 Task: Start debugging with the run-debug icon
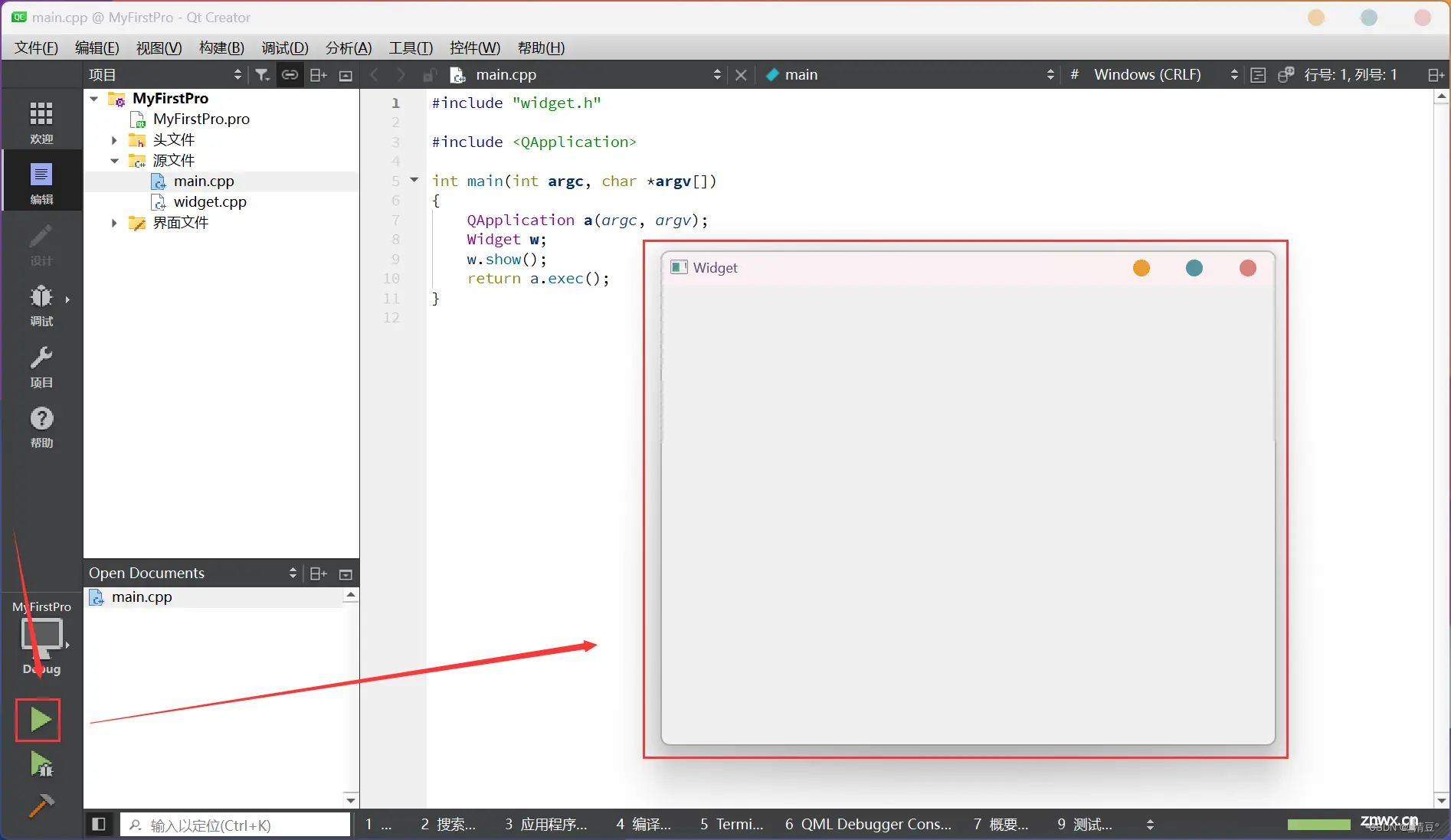[x=41, y=763]
